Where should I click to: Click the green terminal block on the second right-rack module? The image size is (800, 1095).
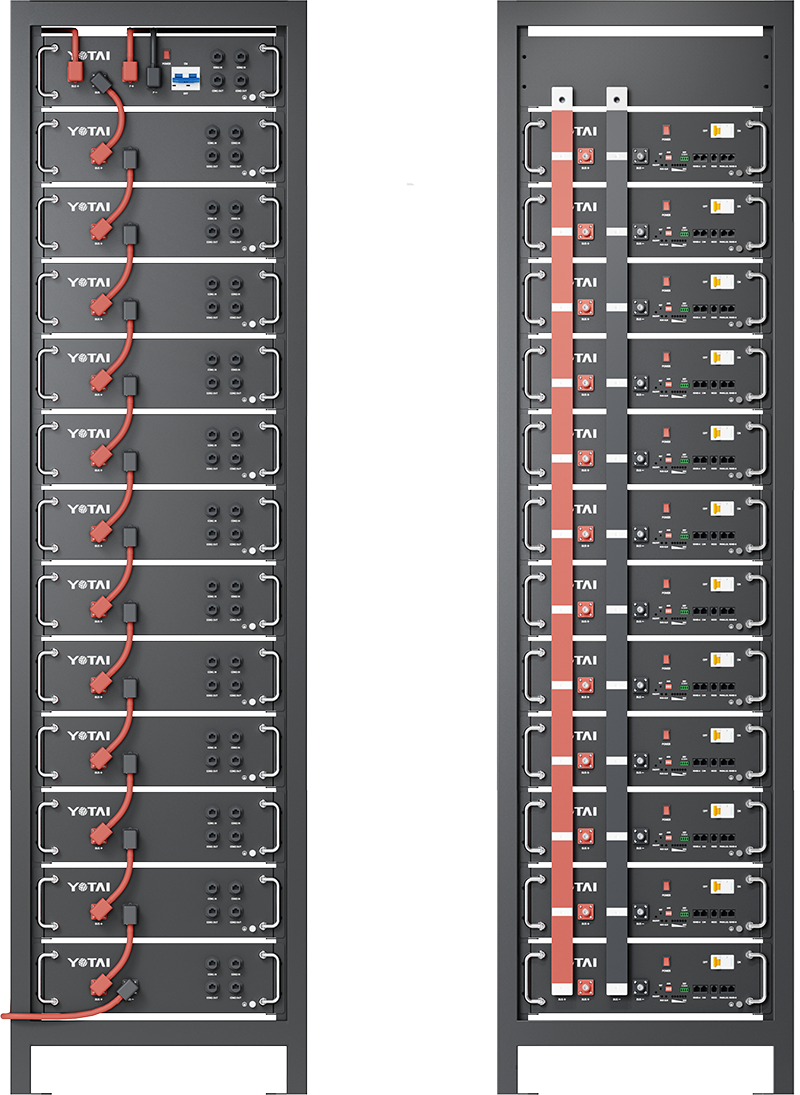(x=684, y=234)
